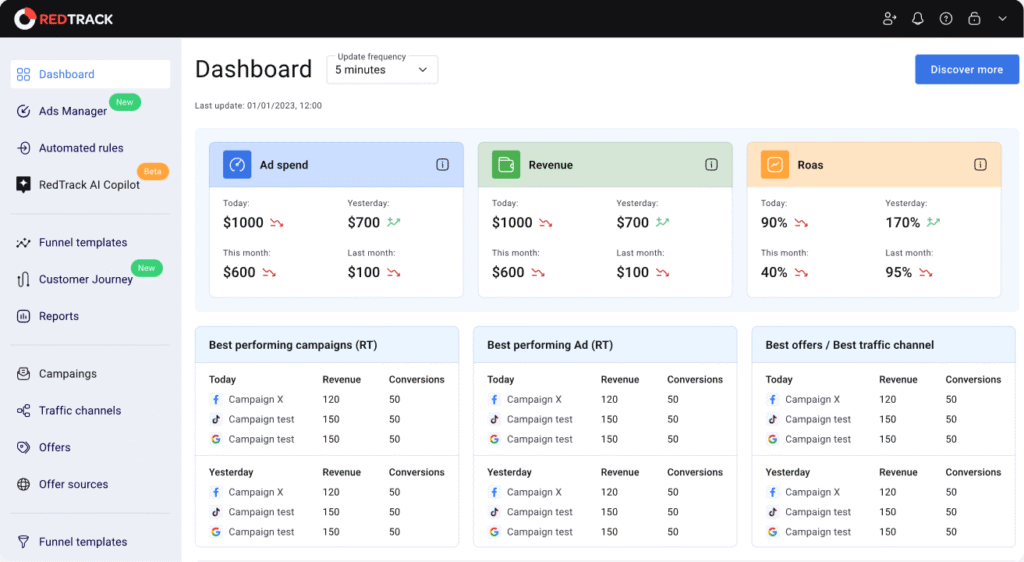Click the Beta badge on AI Copilot

[153, 171]
